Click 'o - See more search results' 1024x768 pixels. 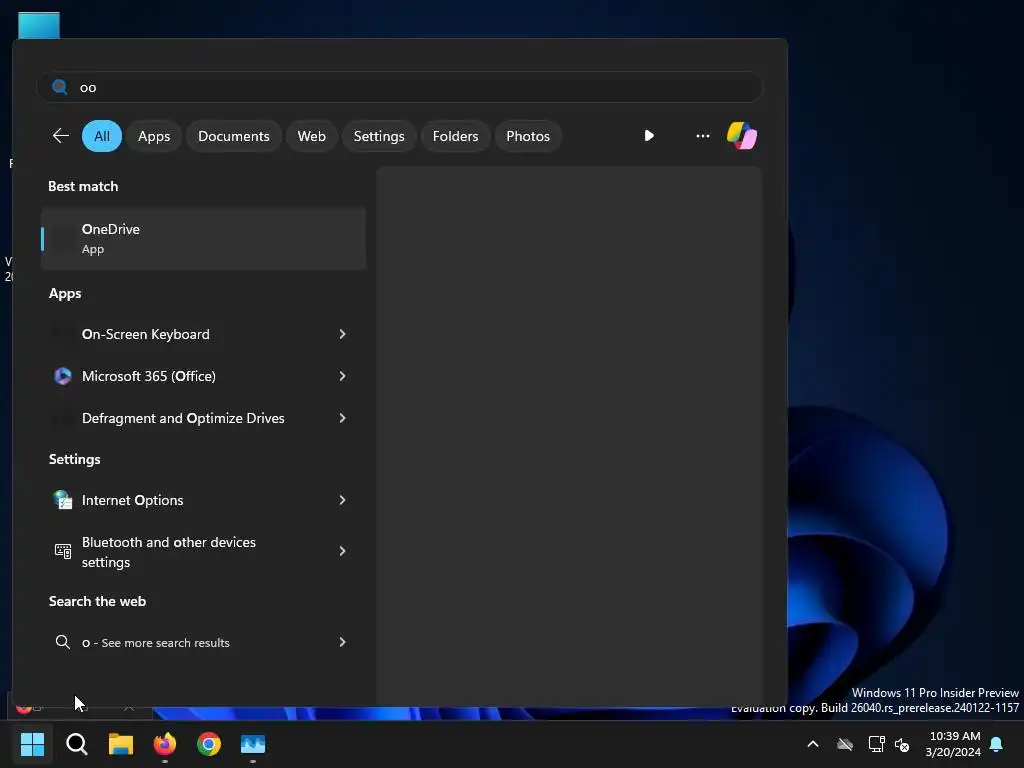(x=203, y=642)
